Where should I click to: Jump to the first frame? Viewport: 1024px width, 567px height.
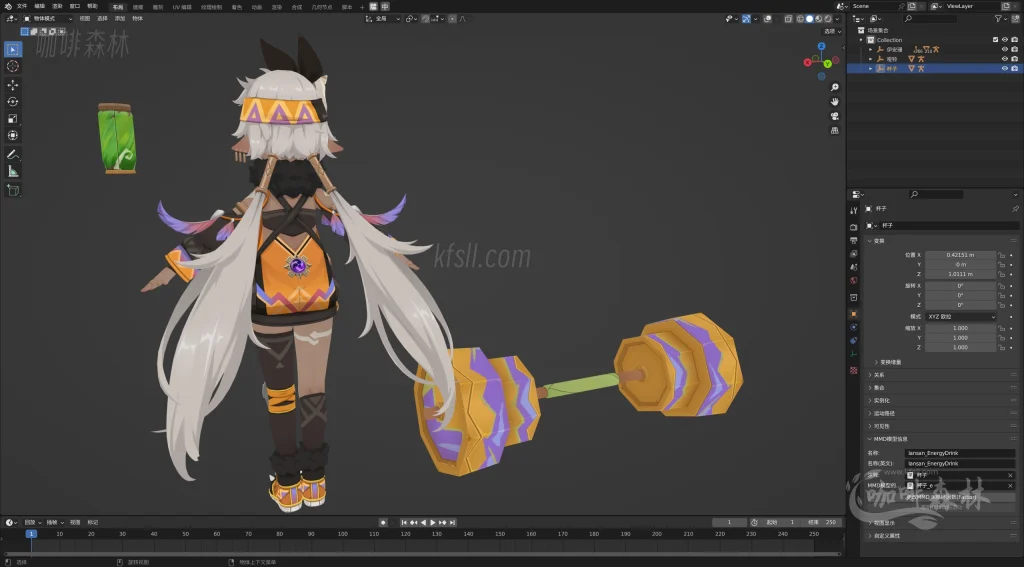(x=404, y=523)
